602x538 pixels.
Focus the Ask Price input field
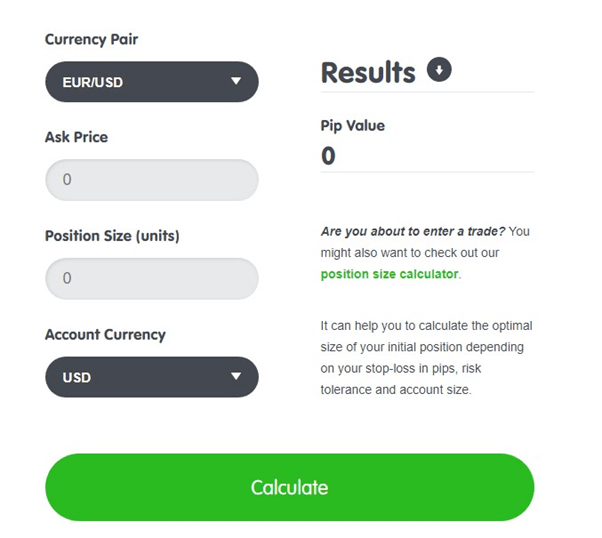[x=152, y=180]
